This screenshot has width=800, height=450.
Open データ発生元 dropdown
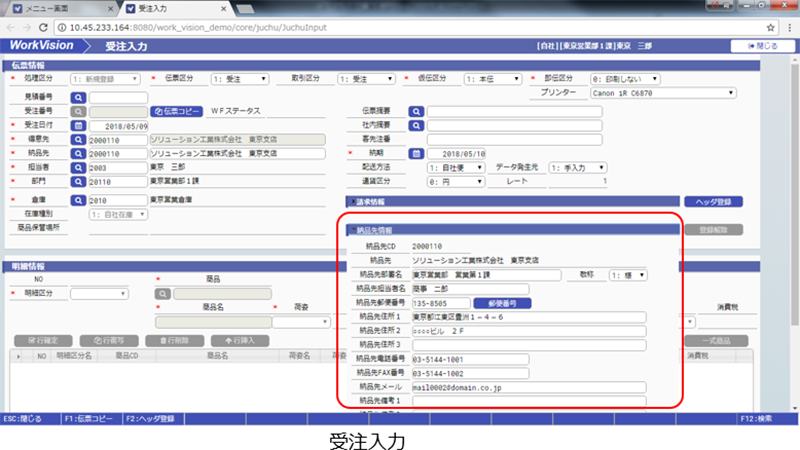[577, 168]
